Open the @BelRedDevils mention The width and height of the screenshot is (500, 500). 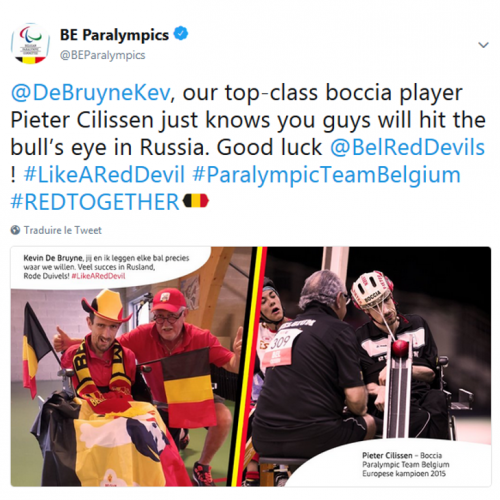pos(407,147)
